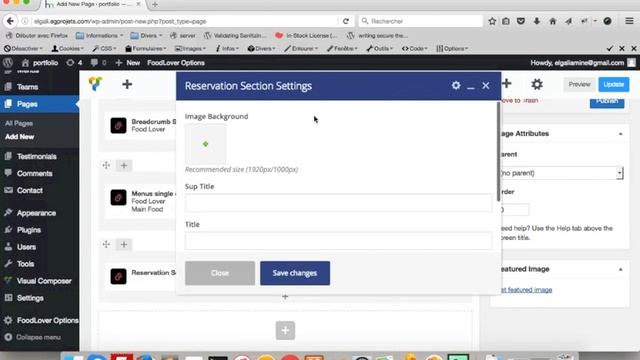640x360 pixels.
Task: Open the CSS developer toolbar dropdown
Action: point(104,49)
